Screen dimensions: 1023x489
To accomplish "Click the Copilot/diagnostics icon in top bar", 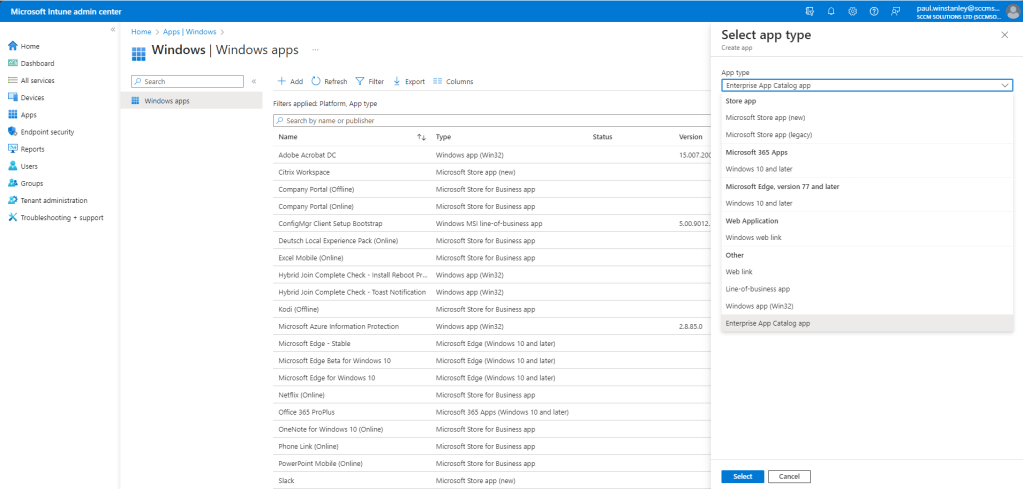I will pyautogui.click(x=810, y=10).
